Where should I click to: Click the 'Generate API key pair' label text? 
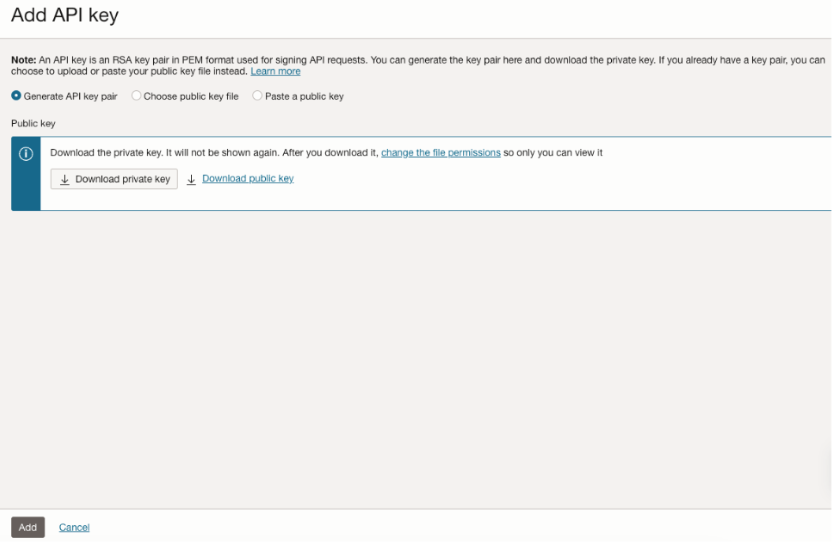click(x=70, y=96)
